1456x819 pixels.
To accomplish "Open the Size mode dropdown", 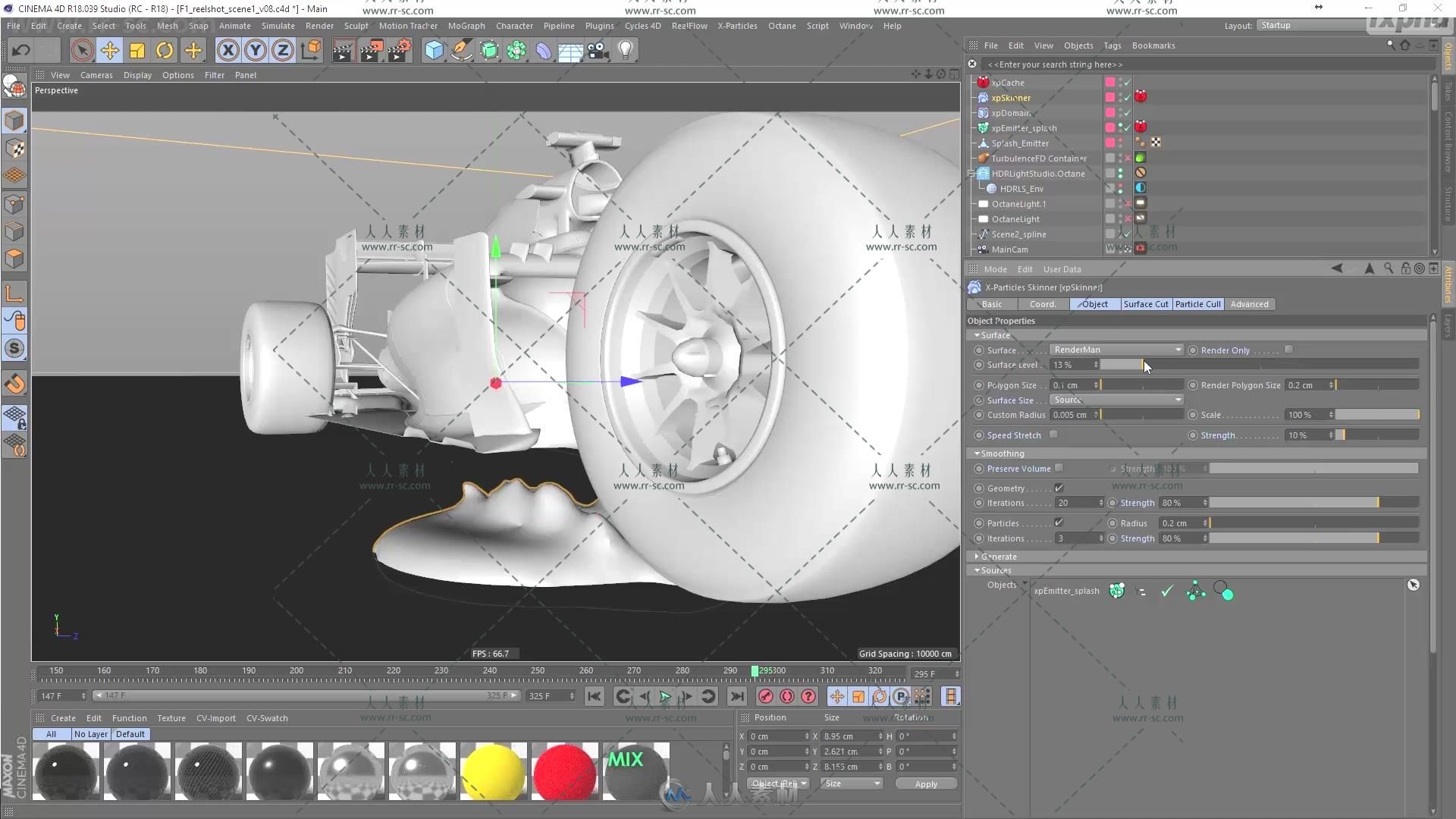I will (852, 783).
